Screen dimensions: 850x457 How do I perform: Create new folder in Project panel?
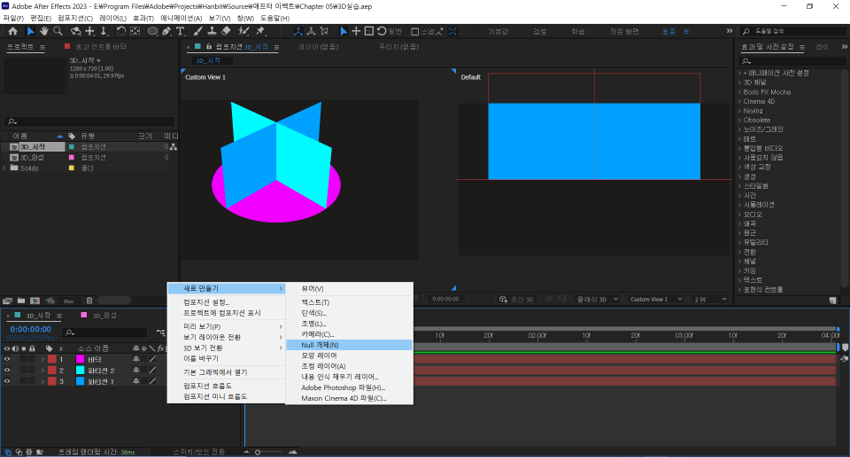[x=21, y=300]
